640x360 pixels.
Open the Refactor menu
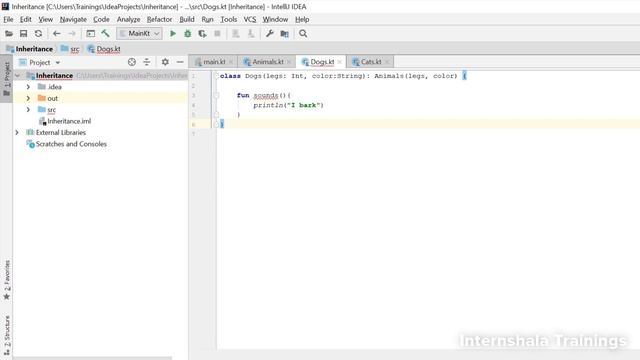tap(159, 19)
